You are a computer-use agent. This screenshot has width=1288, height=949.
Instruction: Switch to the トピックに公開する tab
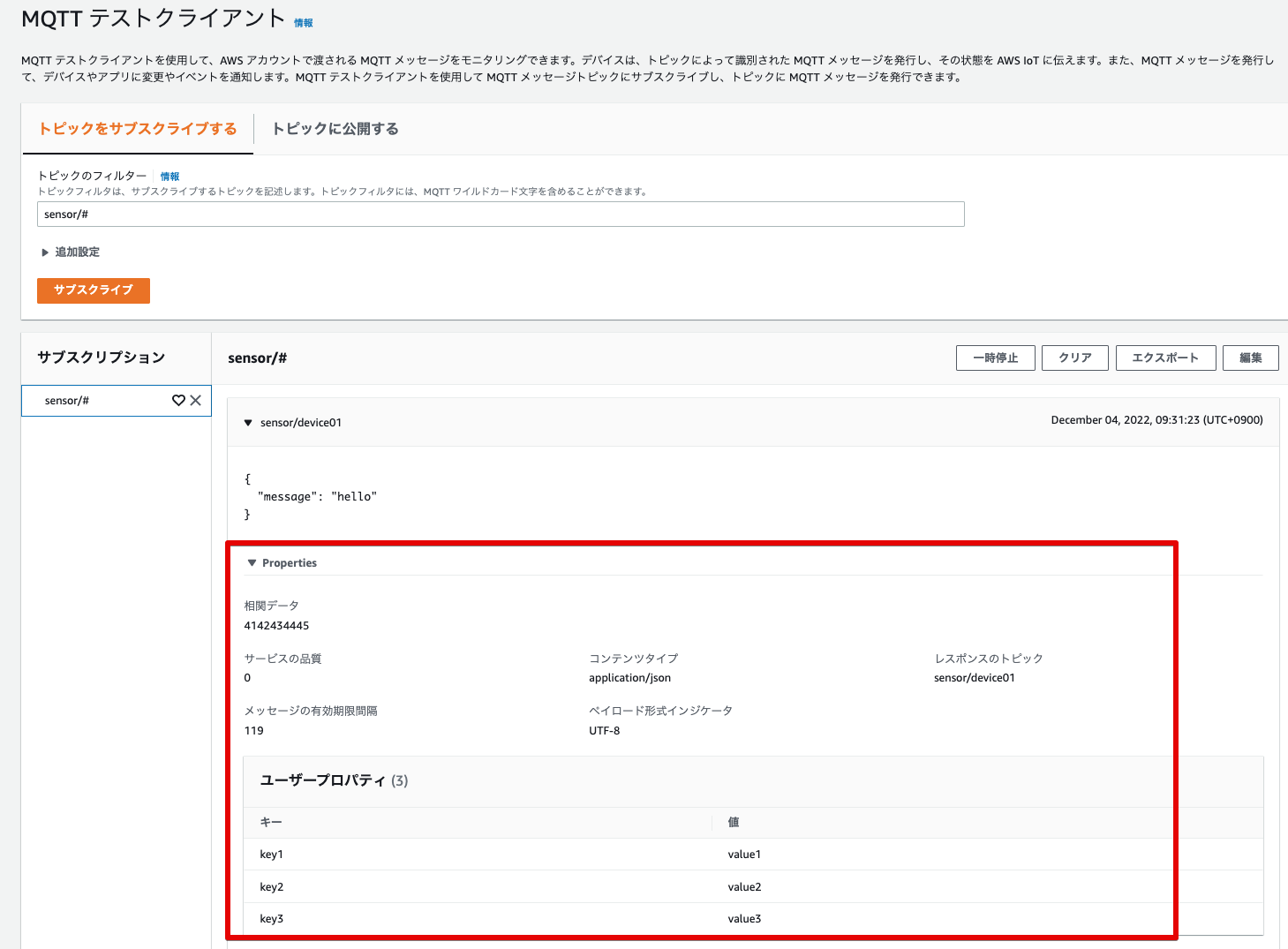pos(335,129)
